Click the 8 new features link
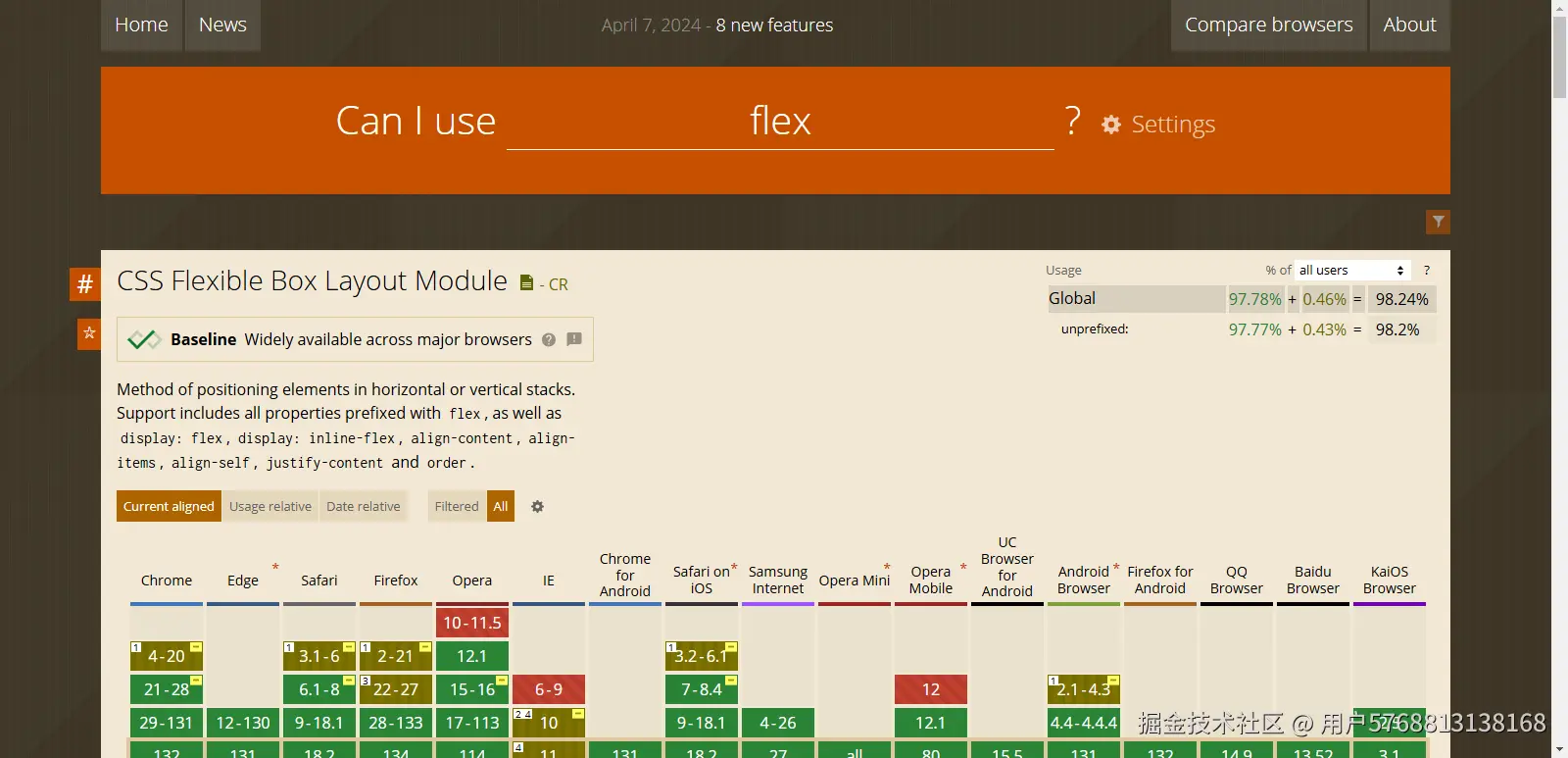Image resolution: width=1568 pixels, height=758 pixels. pyautogui.click(x=774, y=25)
